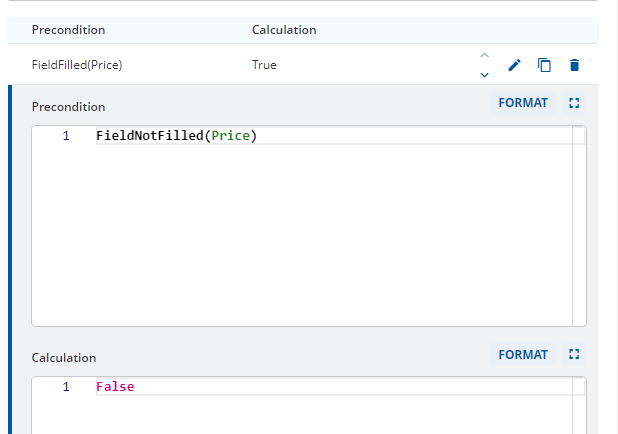Click line number 1 in Precondition editor
Image resolution: width=618 pixels, height=434 pixels.
(x=66, y=136)
